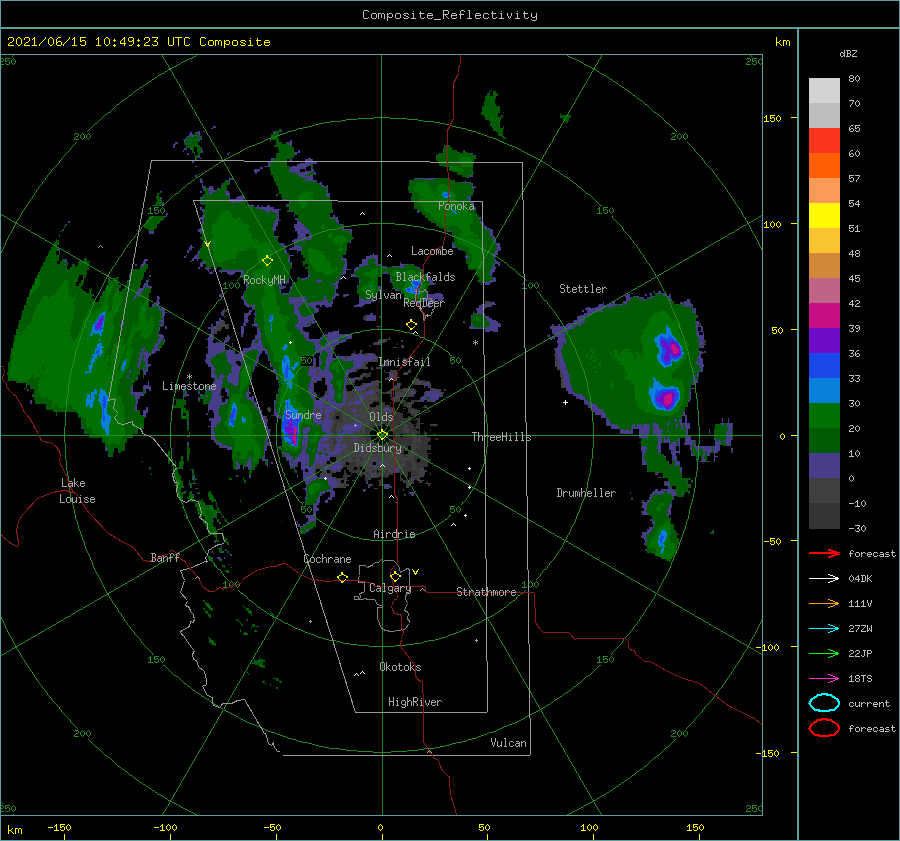Click the Vulcan town label
Viewport: 900px width, 841px height.
tap(508, 743)
